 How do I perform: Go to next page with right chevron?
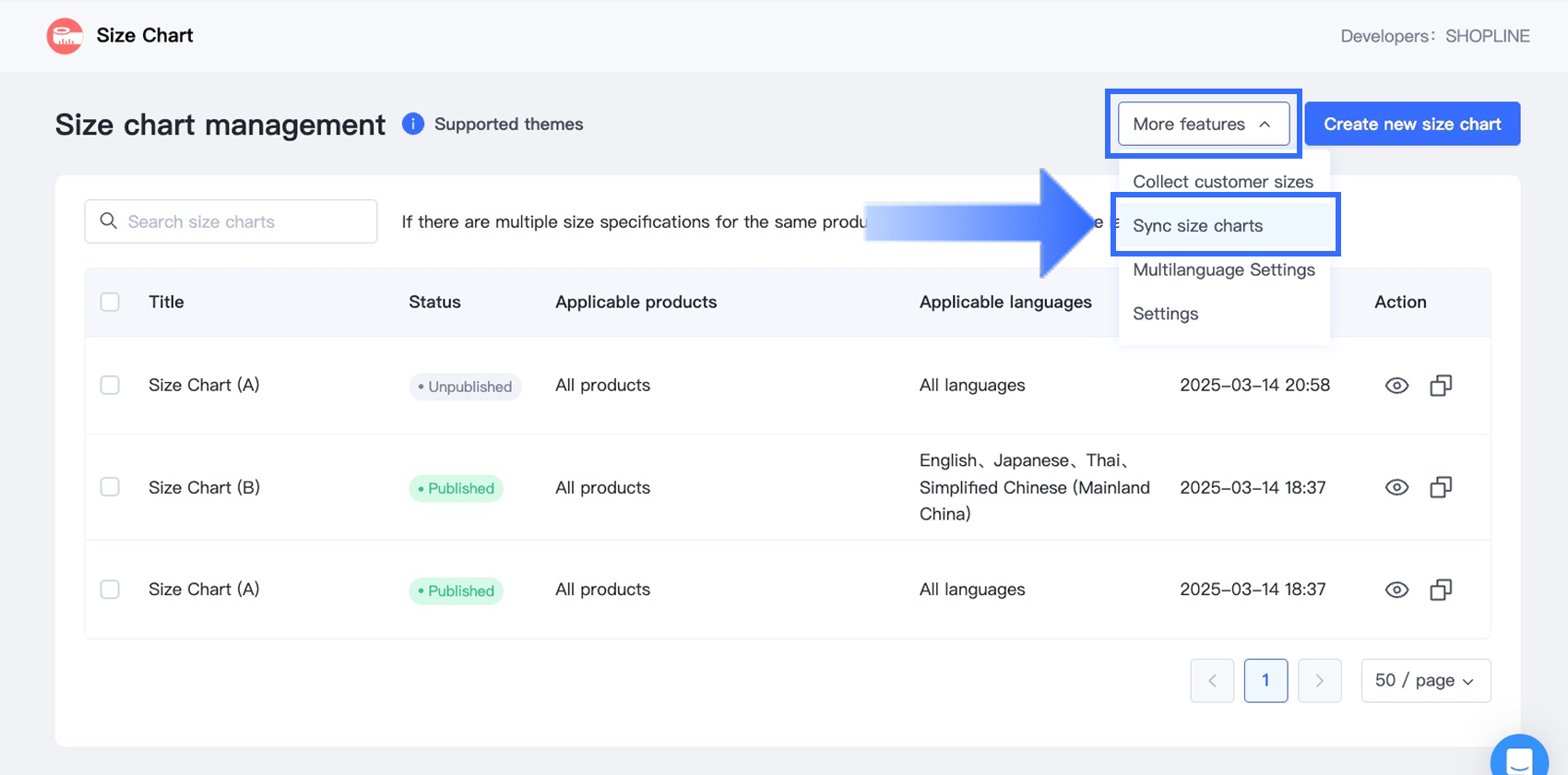pyautogui.click(x=1319, y=681)
